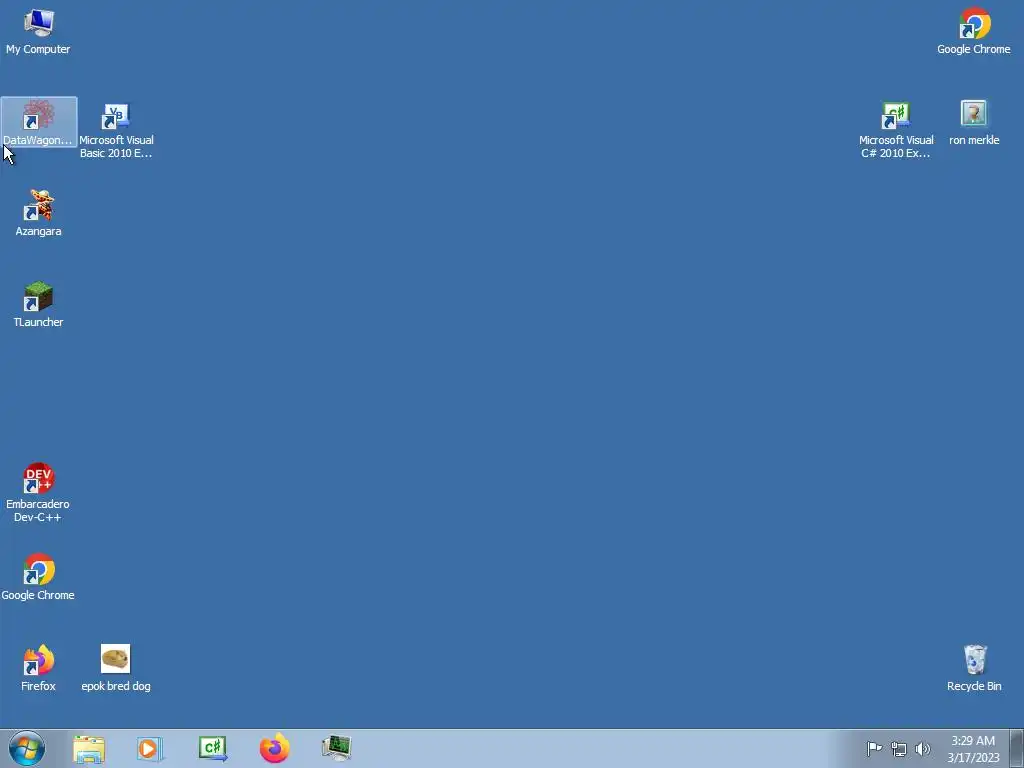Click Google Chrome shortcut above the Firefox icon
This screenshot has height=768, width=1024.
(38, 577)
